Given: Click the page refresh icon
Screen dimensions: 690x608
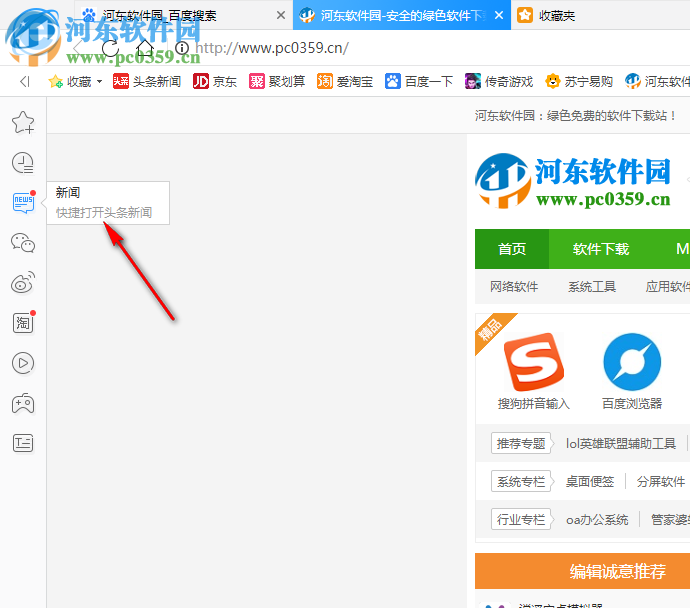Looking at the screenshot, I should coord(110,48).
